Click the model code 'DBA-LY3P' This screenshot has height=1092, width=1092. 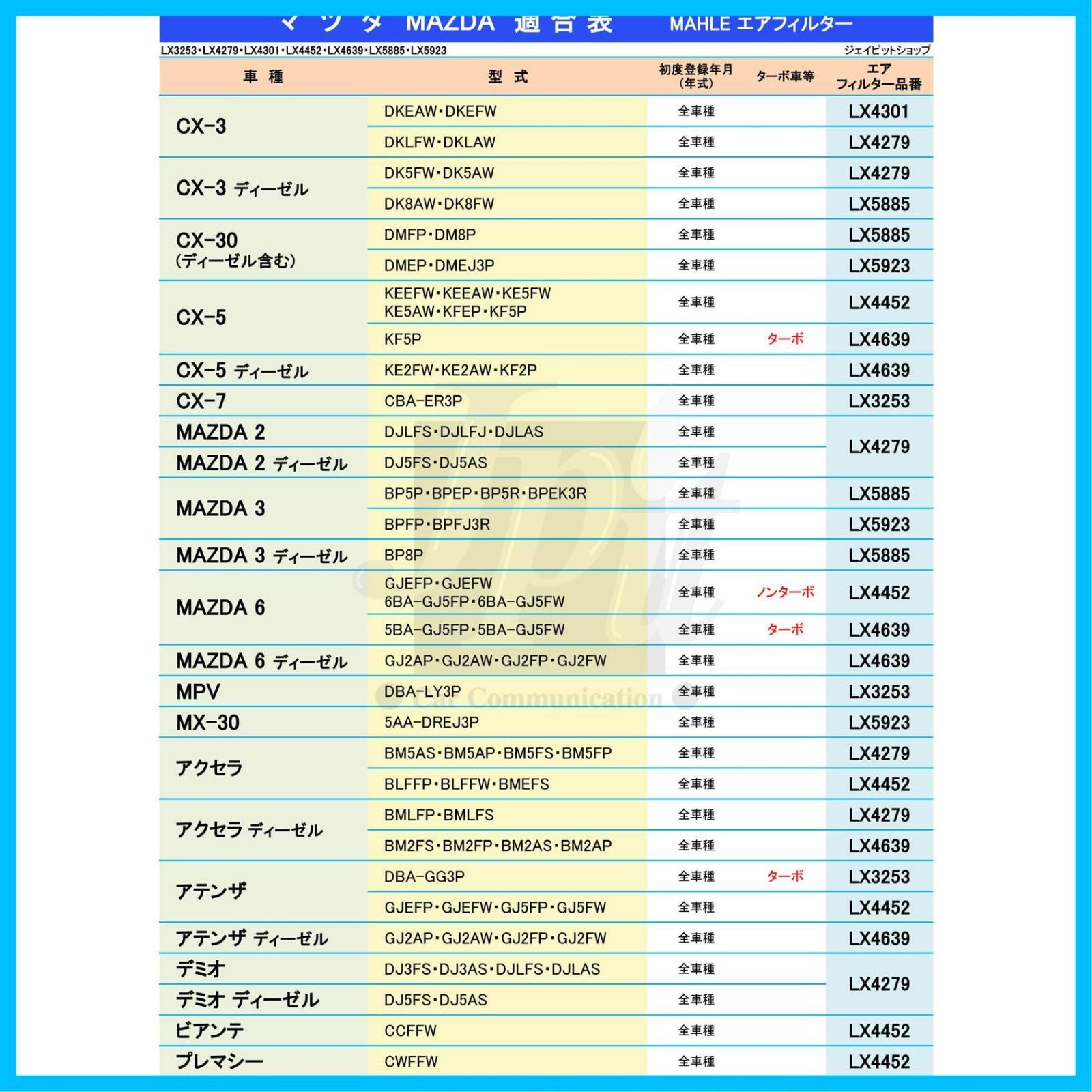pyautogui.click(x=422, y=691)
